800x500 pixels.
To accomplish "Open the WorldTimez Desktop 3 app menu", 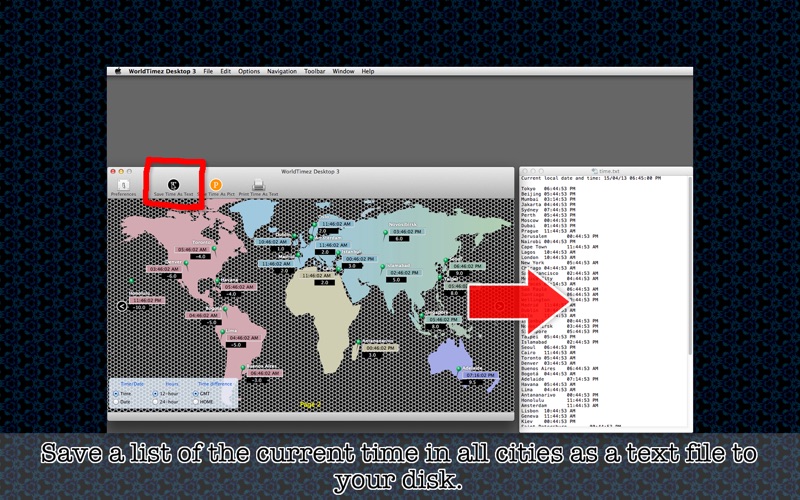I will pyautogui.click(x=162, y=71).
